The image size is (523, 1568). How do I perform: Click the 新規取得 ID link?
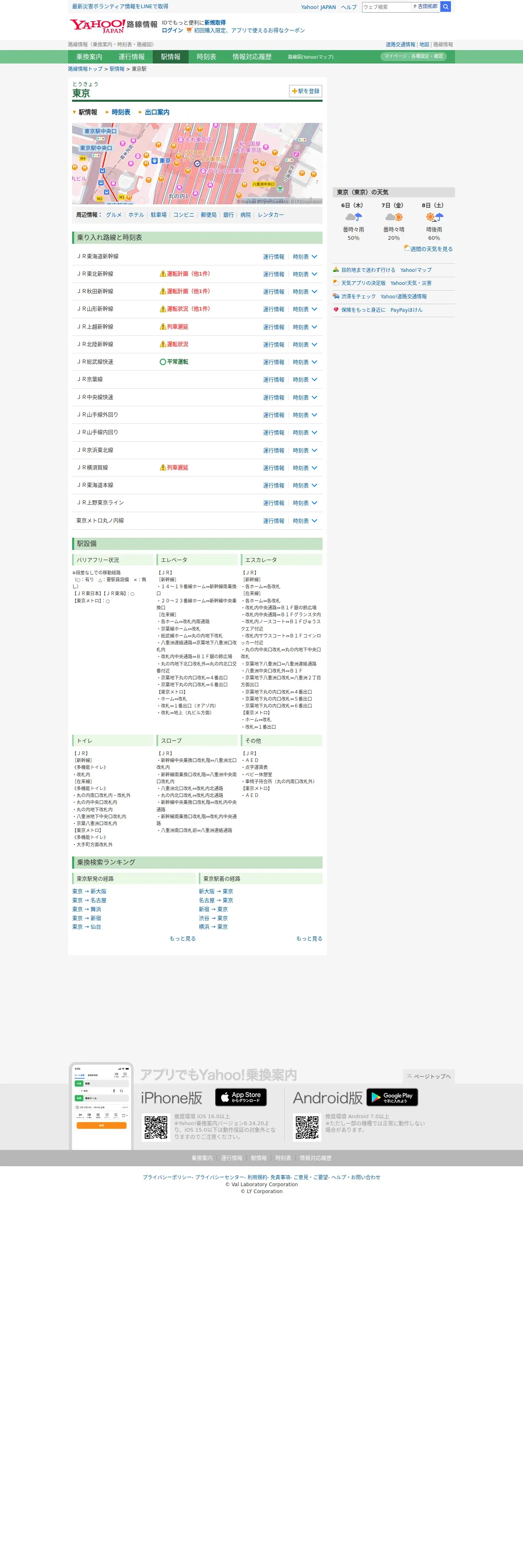pos(215,22)
